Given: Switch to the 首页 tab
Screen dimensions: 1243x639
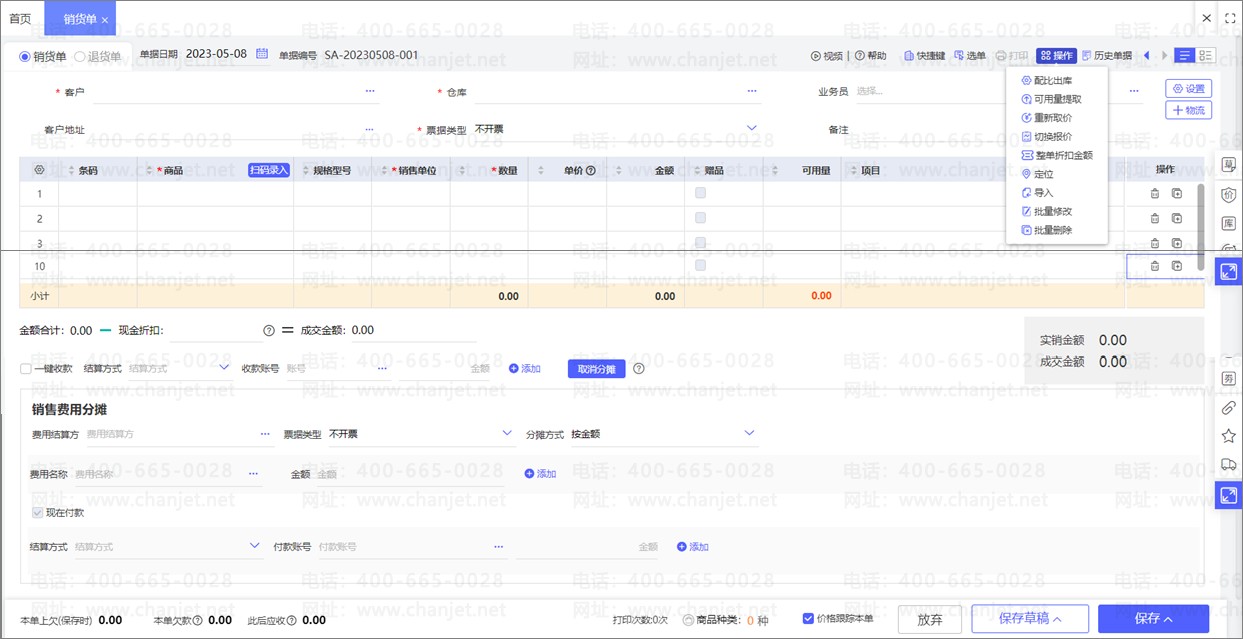Looking at the screenshot, I should coord(20,19).
